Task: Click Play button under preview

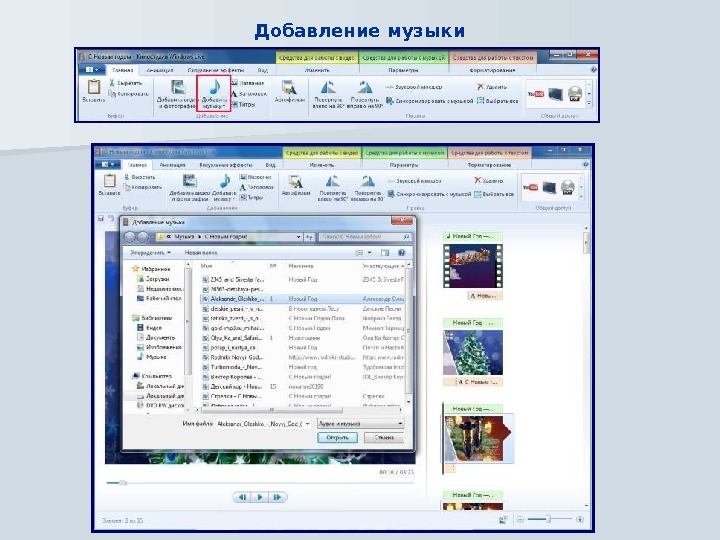Action: tap(260, 497)
